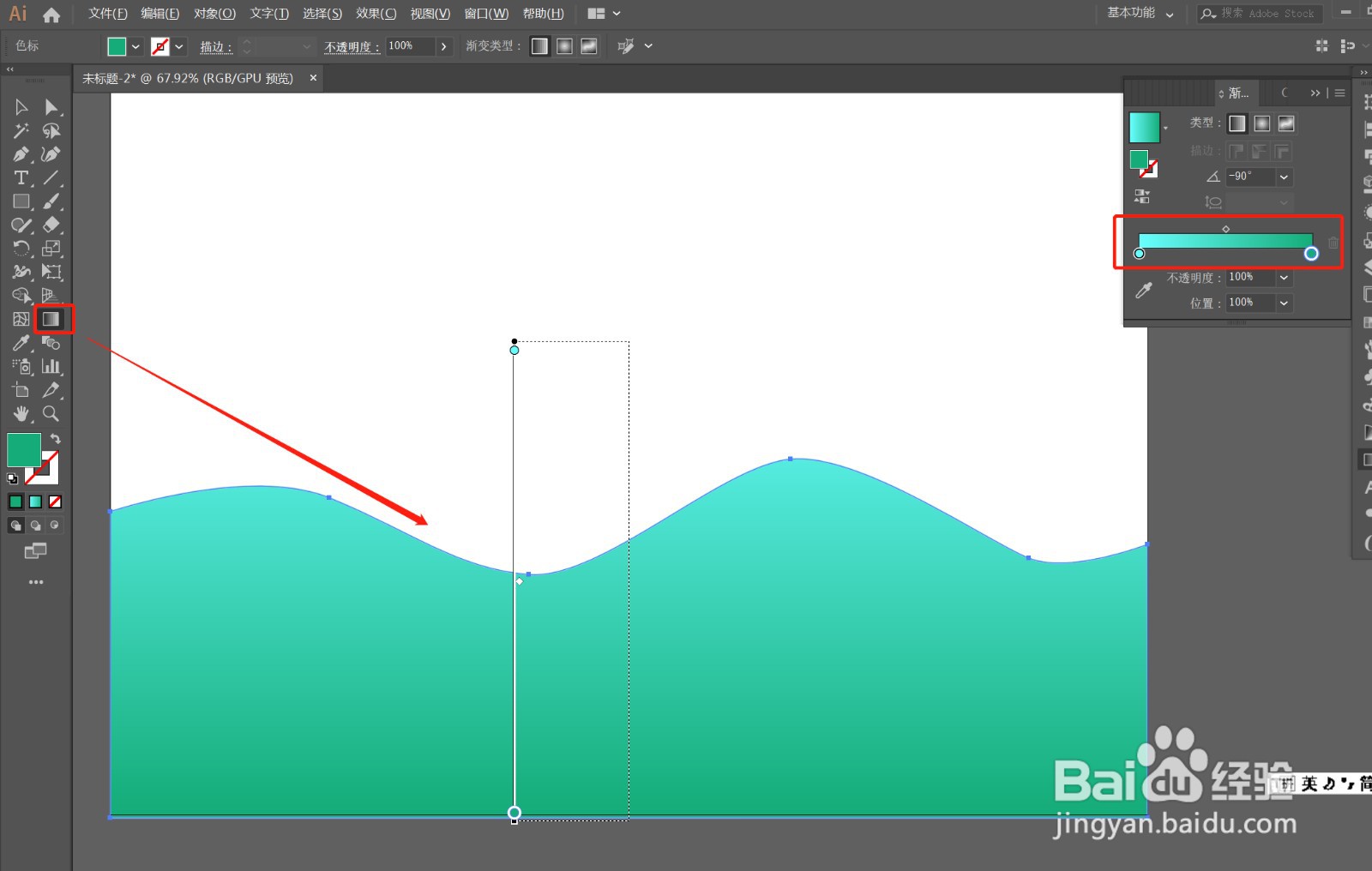1372x871 pixels.
Task: Open the gradient stop location dropdown
Action: point(1284,303)
